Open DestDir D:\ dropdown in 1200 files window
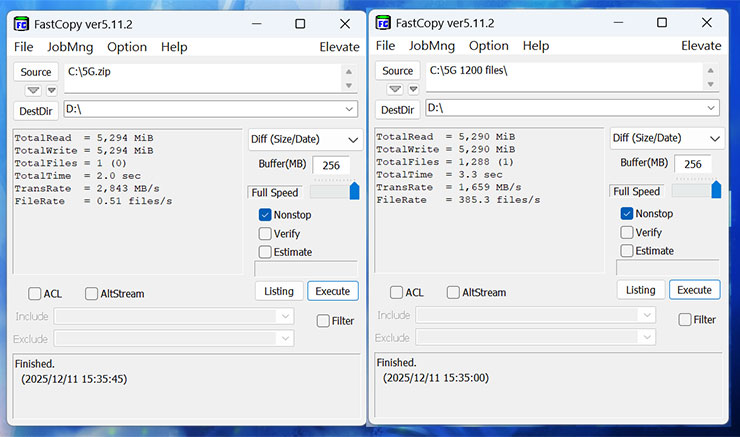The width and height of the screenshot is (740, 437). [x=710, y=108]
